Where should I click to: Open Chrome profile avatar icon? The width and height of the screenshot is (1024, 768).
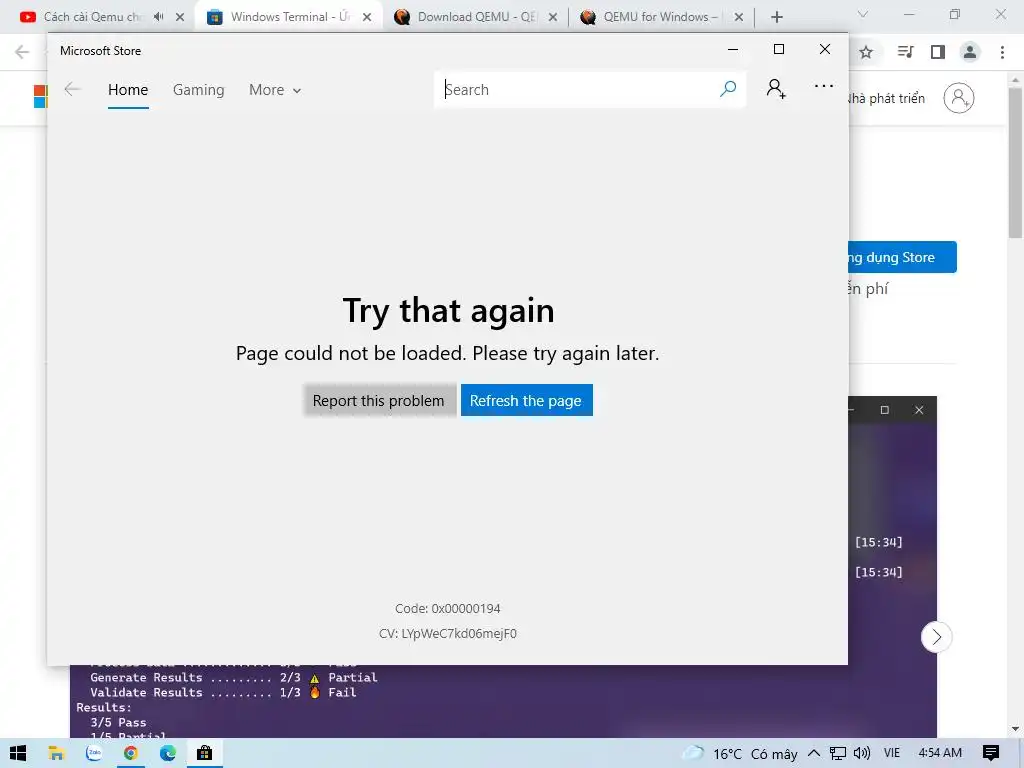(970, 52)
